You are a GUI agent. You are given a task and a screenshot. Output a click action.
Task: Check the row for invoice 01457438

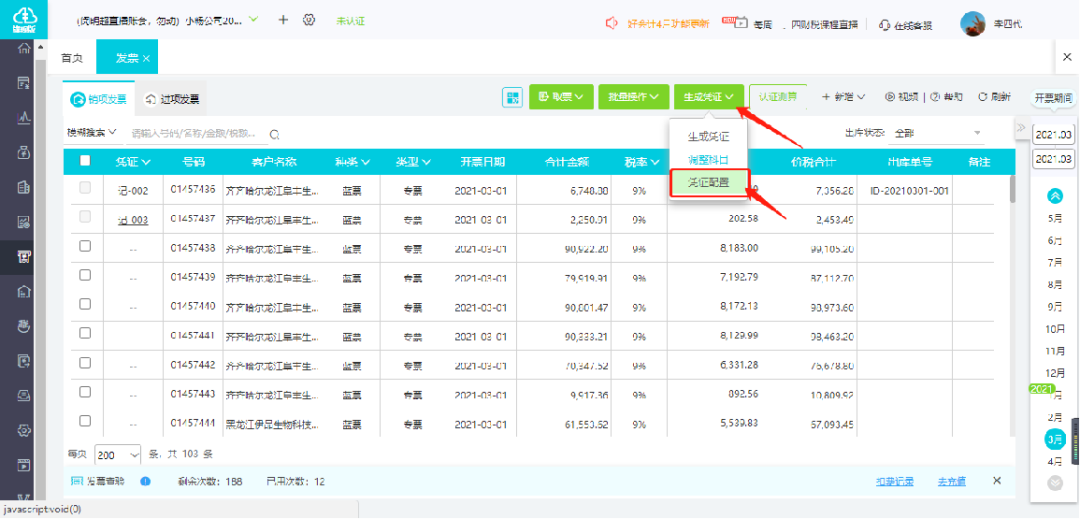click(x=85, y=247)
